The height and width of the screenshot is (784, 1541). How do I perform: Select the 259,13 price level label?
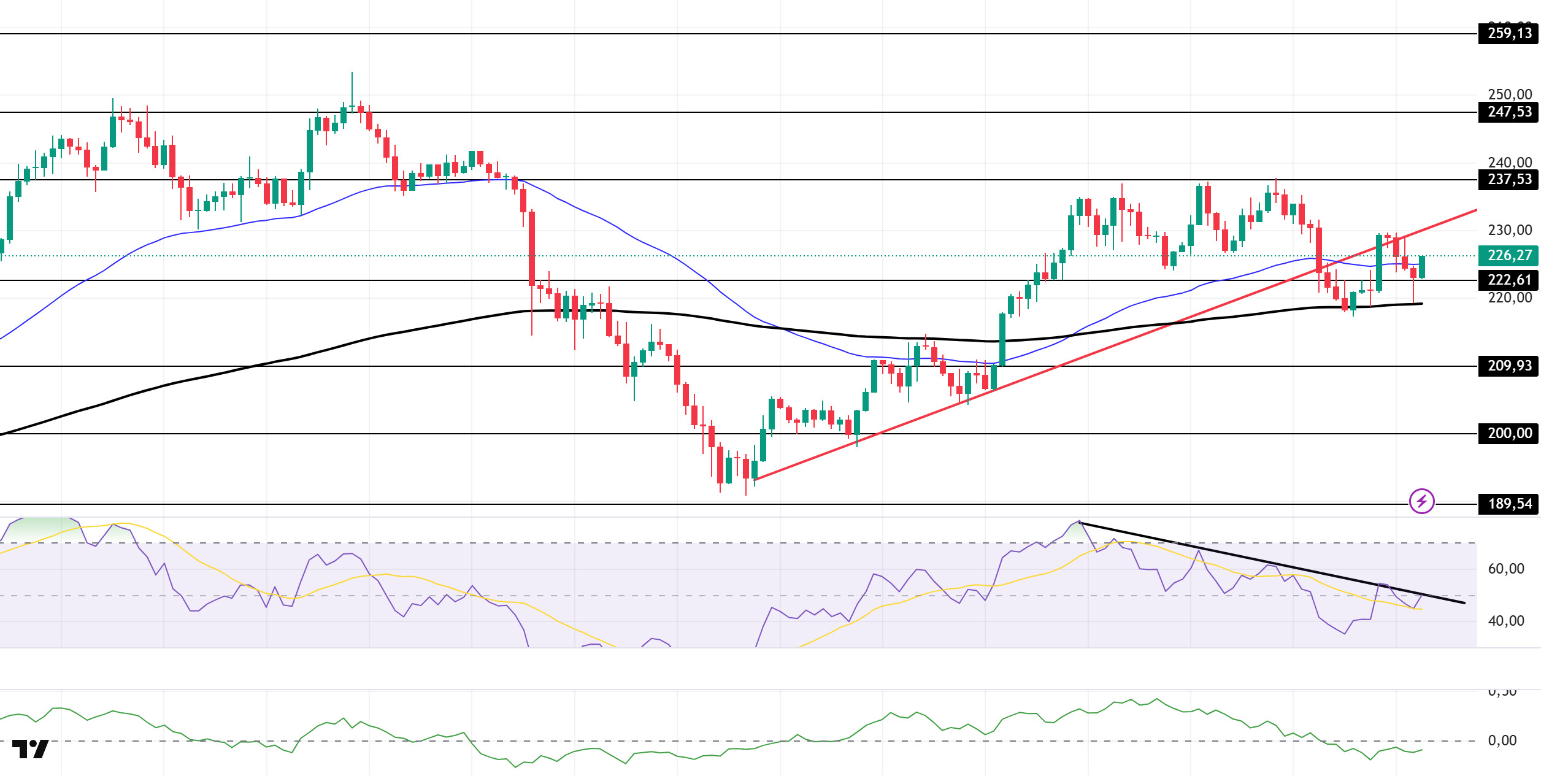coord(1508,34)
